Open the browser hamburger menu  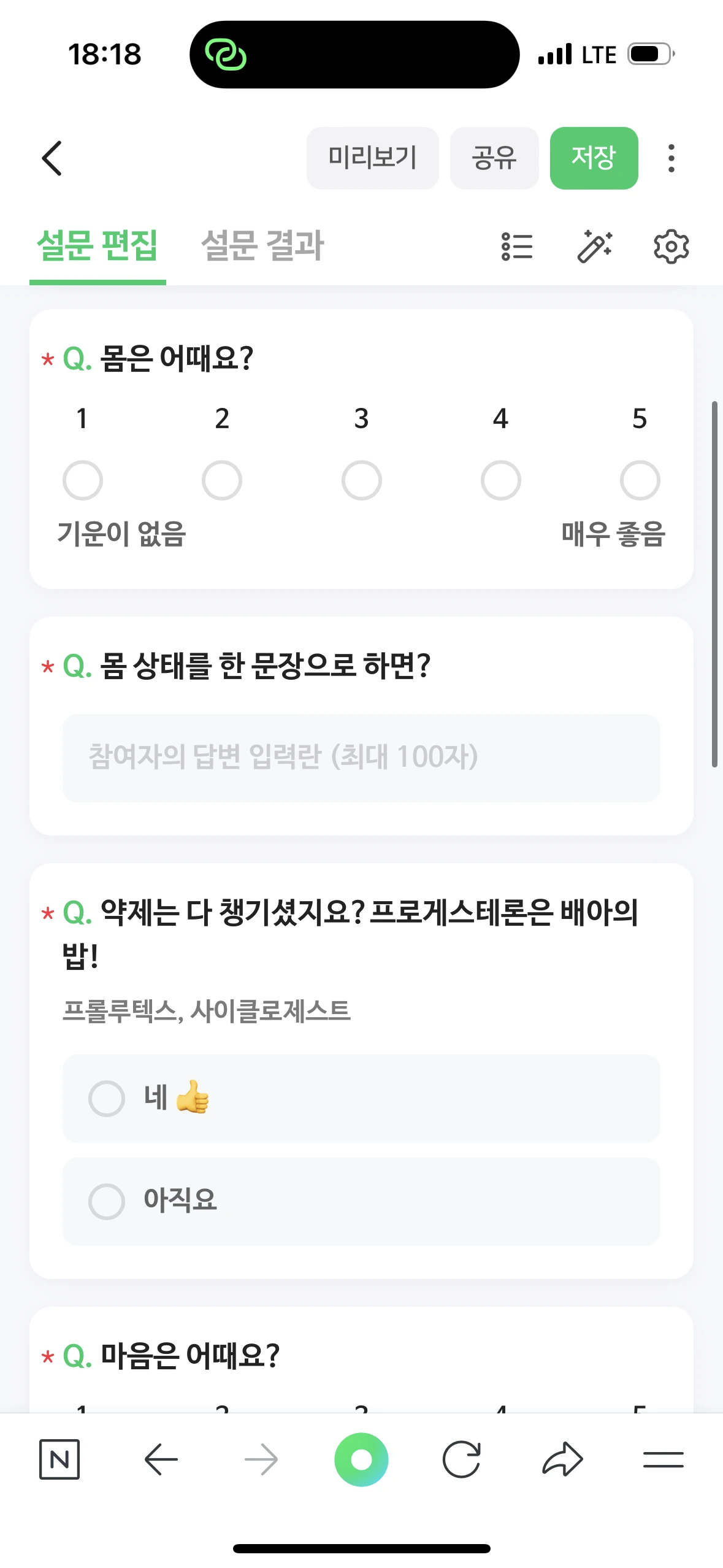[663, 1459]
